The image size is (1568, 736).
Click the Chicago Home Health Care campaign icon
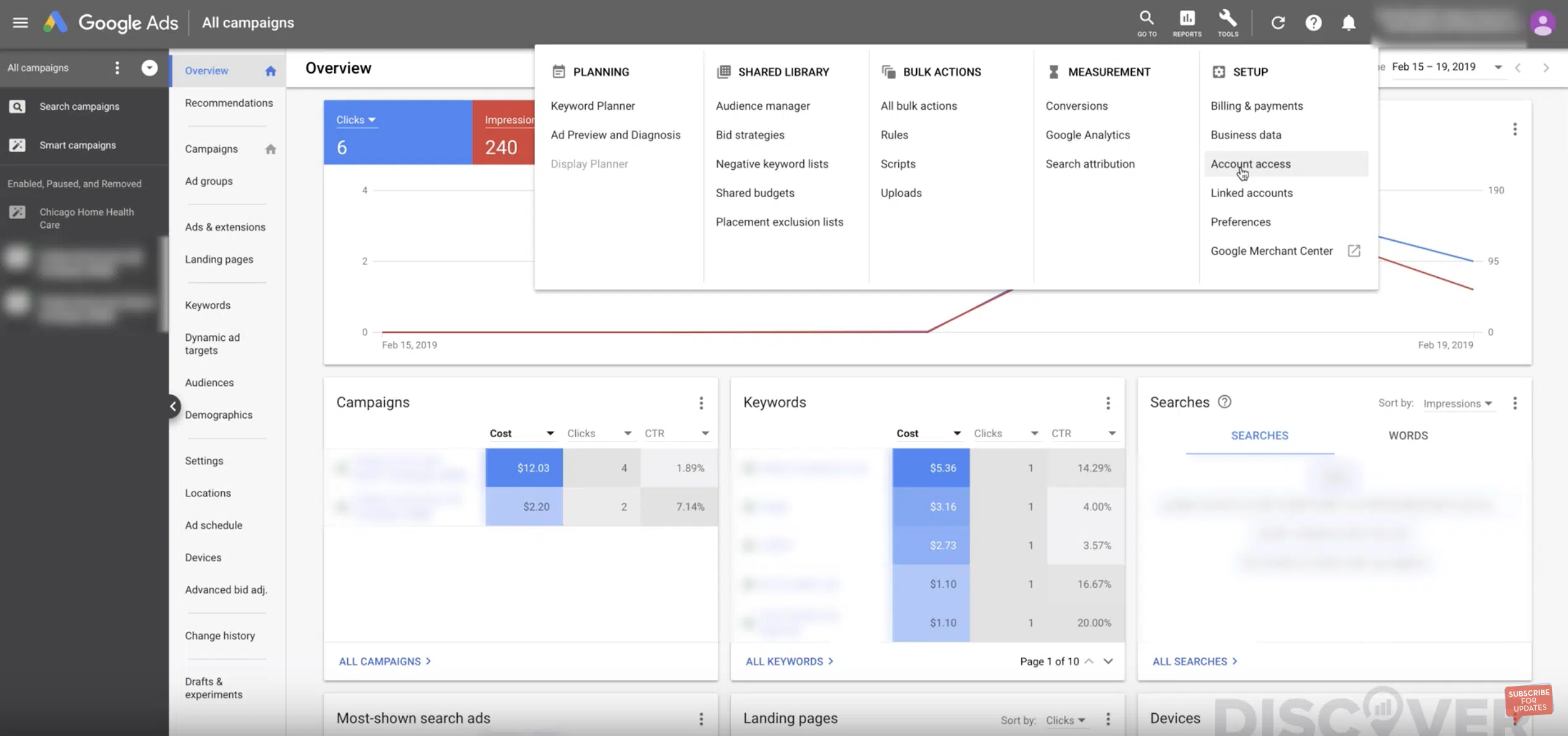[17, 212]
